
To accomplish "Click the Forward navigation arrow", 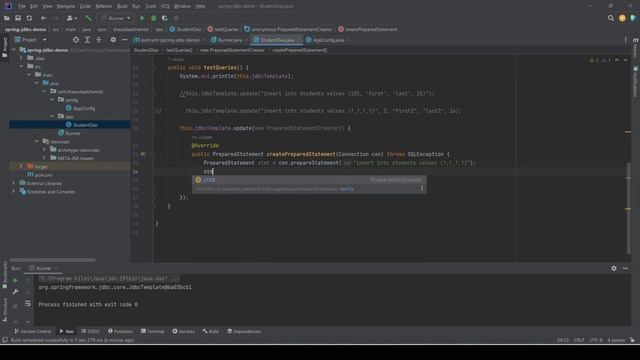I will tap(56, 18).
